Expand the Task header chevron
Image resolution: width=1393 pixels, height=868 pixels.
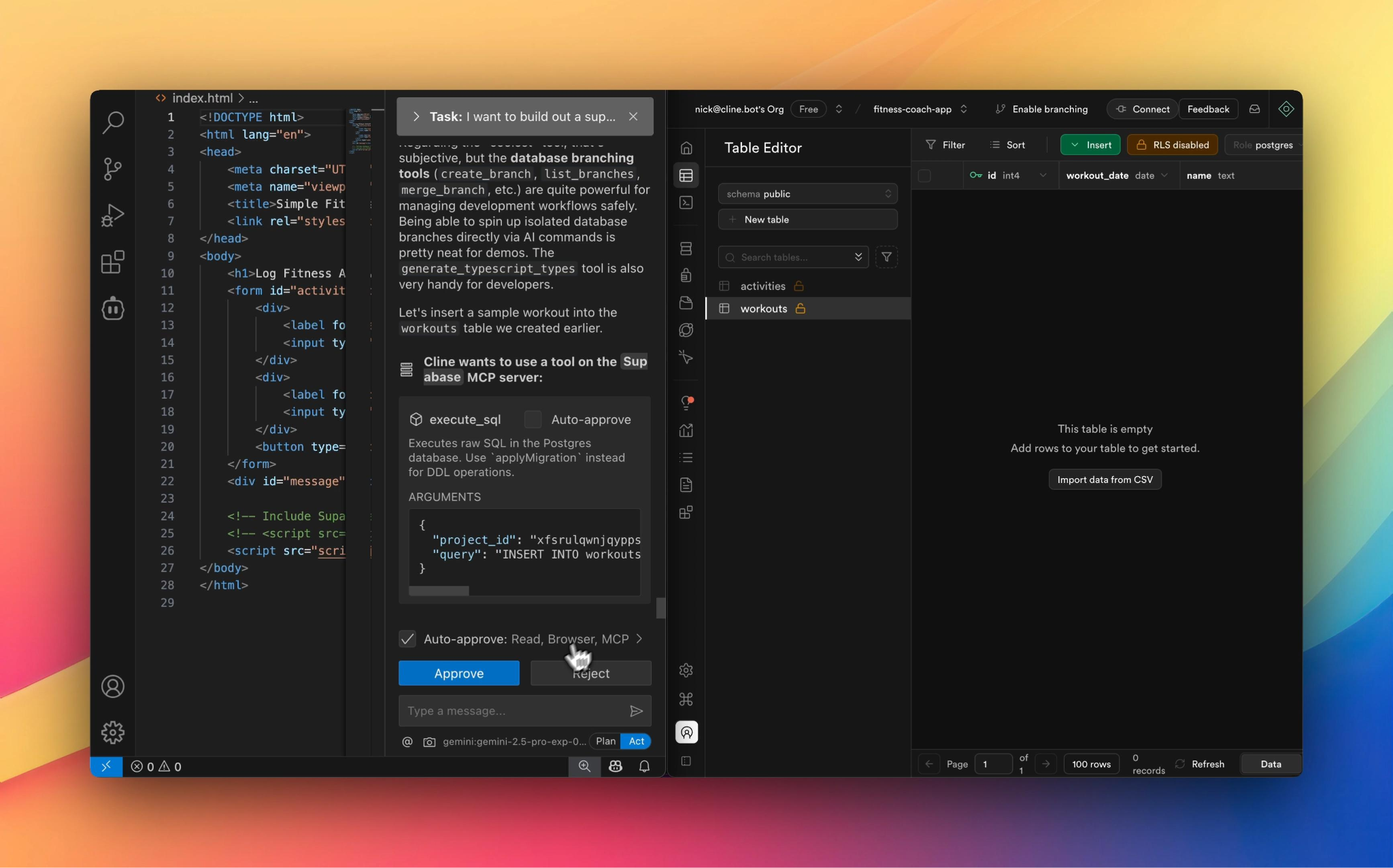[416, 117]
